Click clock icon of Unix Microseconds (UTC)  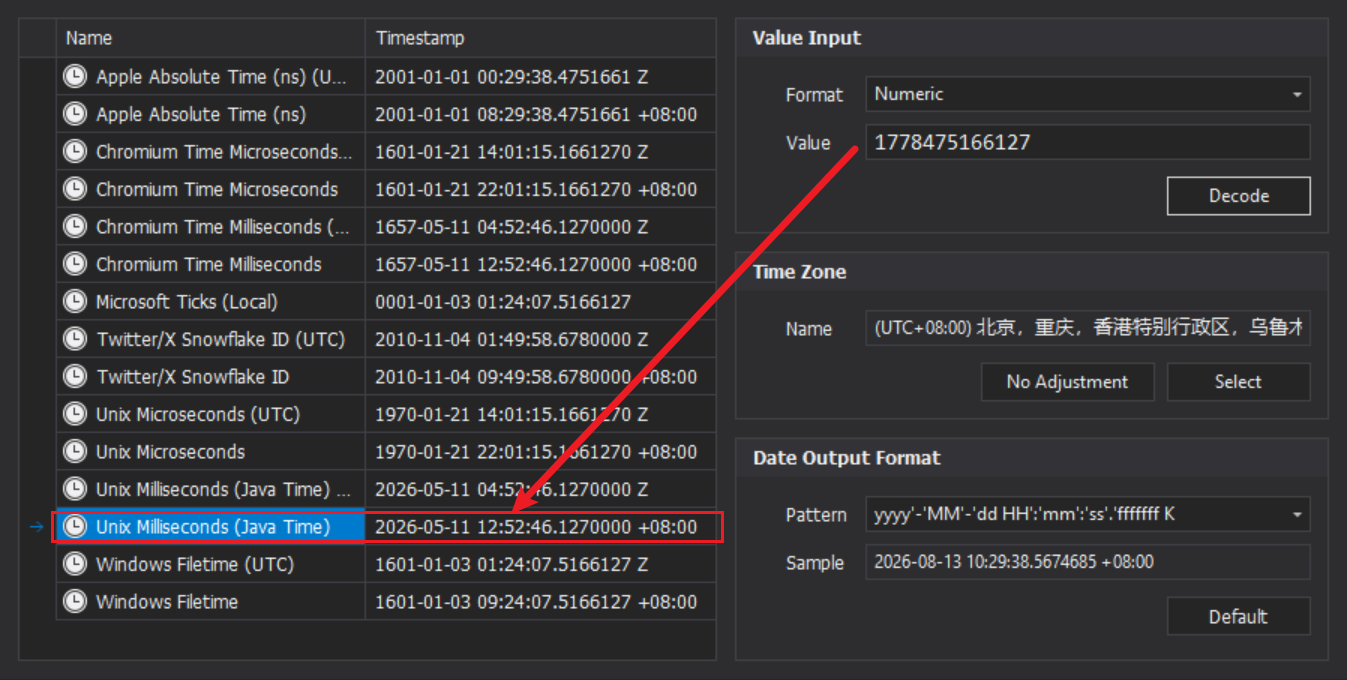coord(75,414)
